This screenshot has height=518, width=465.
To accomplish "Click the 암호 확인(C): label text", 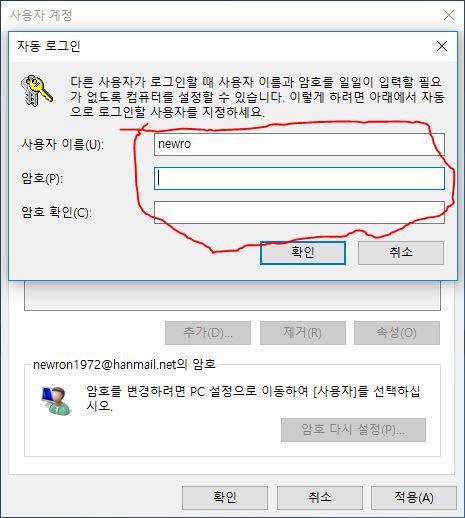I will tap(56, 212).
